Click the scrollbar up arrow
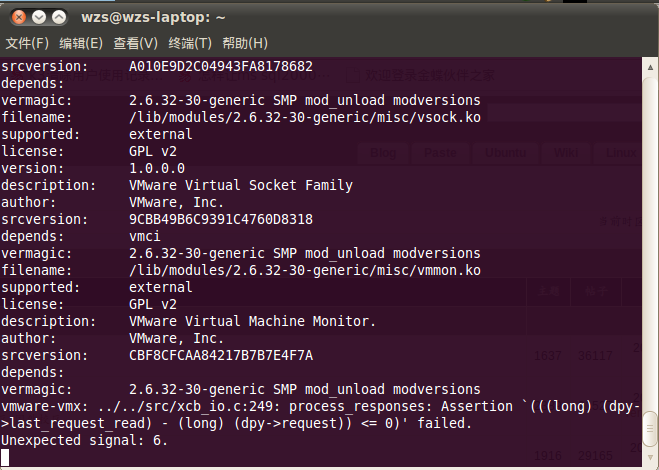This screenshot has width=659, height=470. click(x=650, y=67)
